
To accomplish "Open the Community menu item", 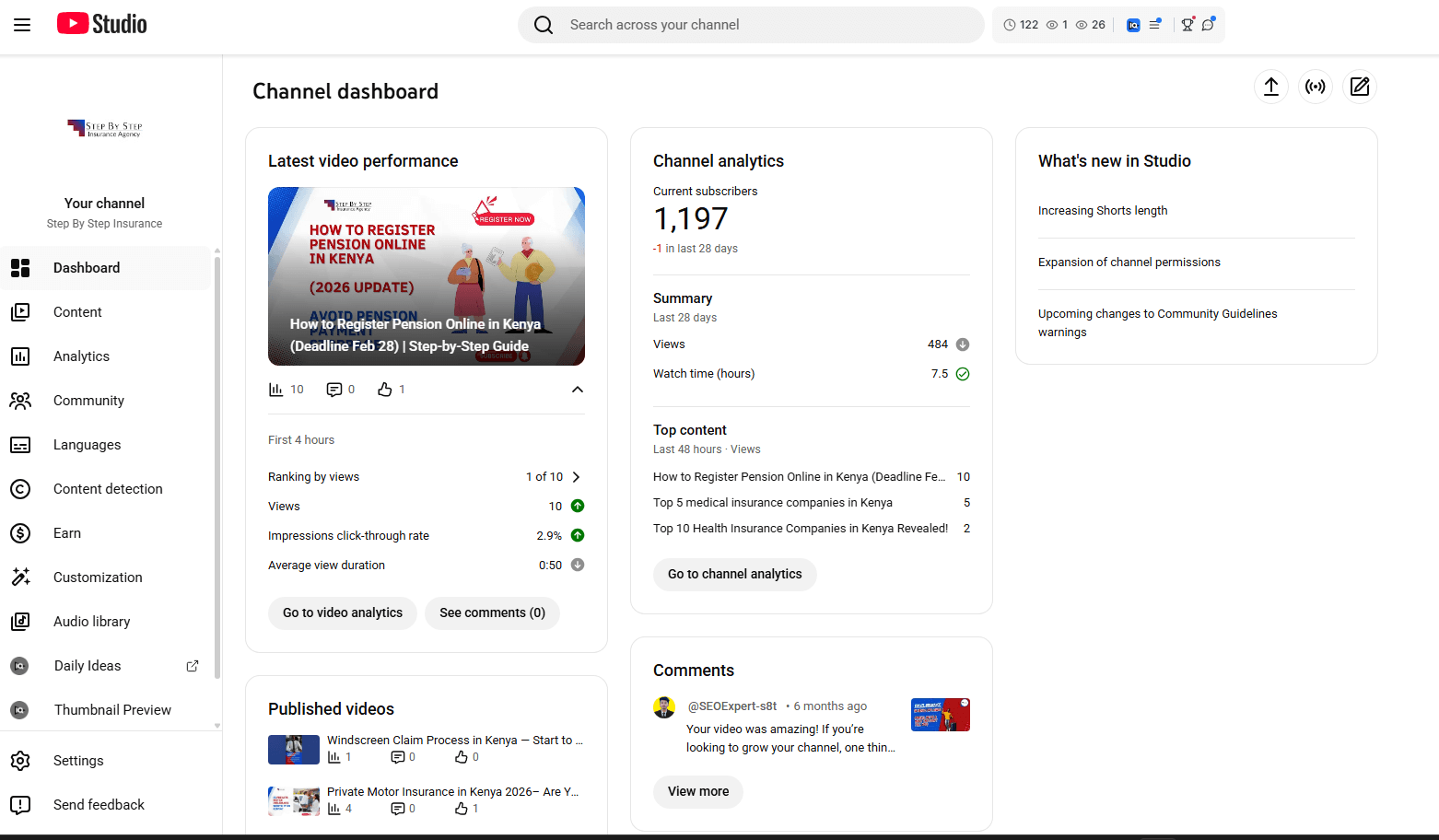I will (x=88, y=400).
